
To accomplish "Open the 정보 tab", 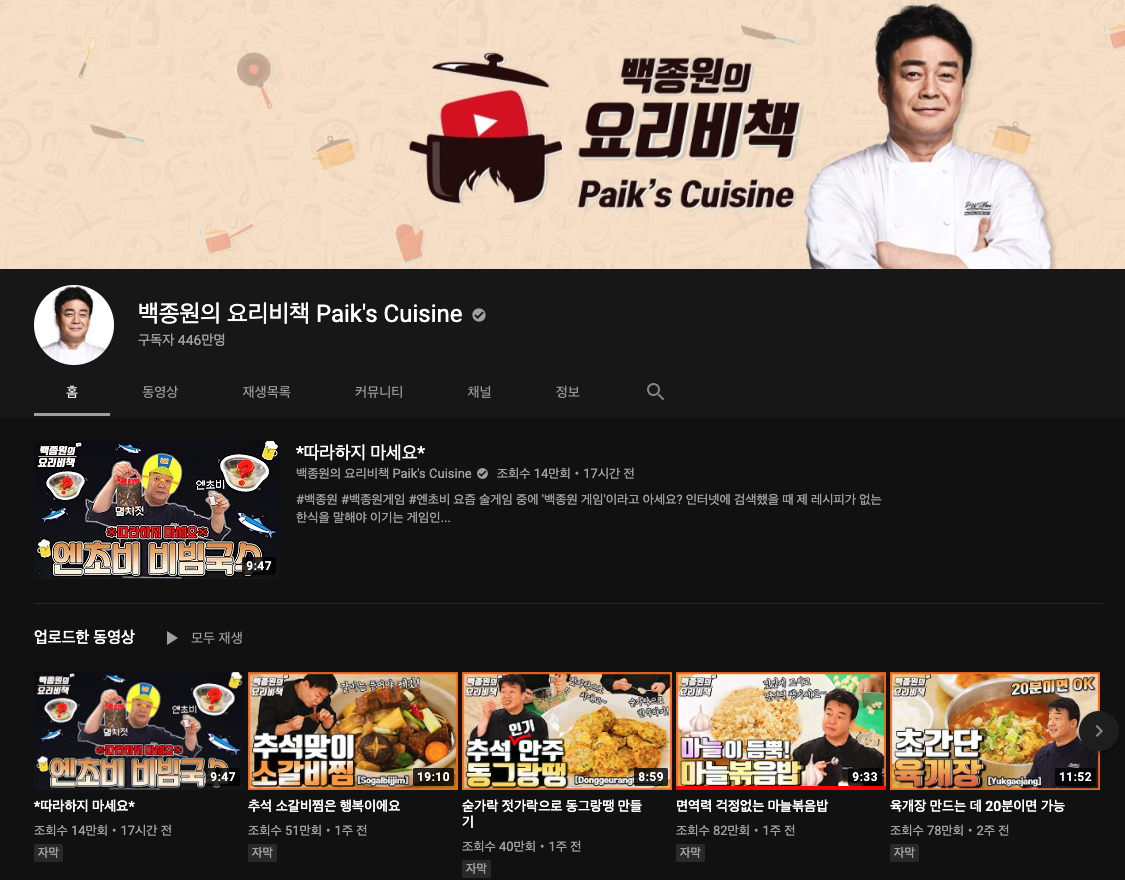I will (568, 392).
